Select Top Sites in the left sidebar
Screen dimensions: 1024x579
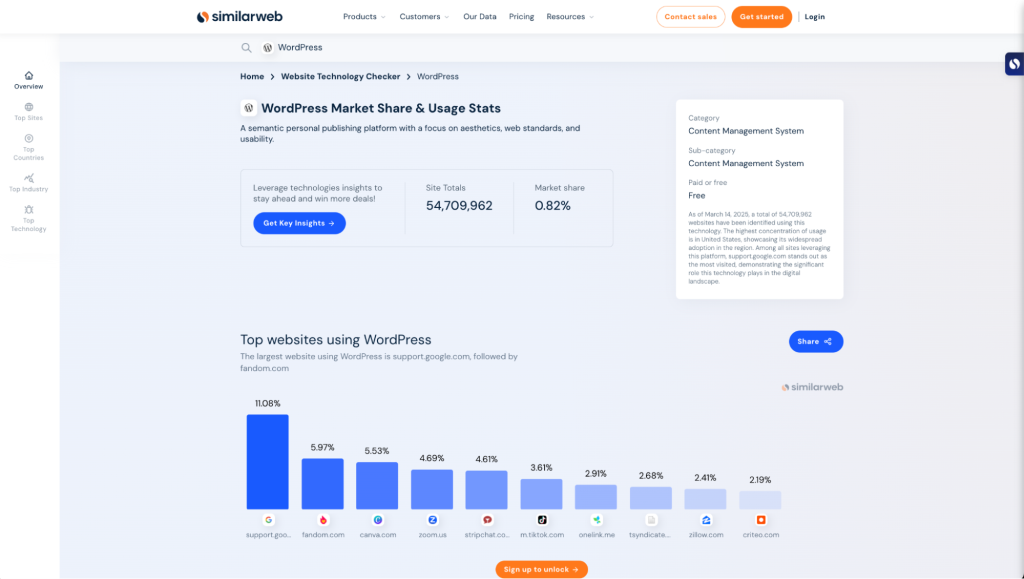tap(28, 112)
